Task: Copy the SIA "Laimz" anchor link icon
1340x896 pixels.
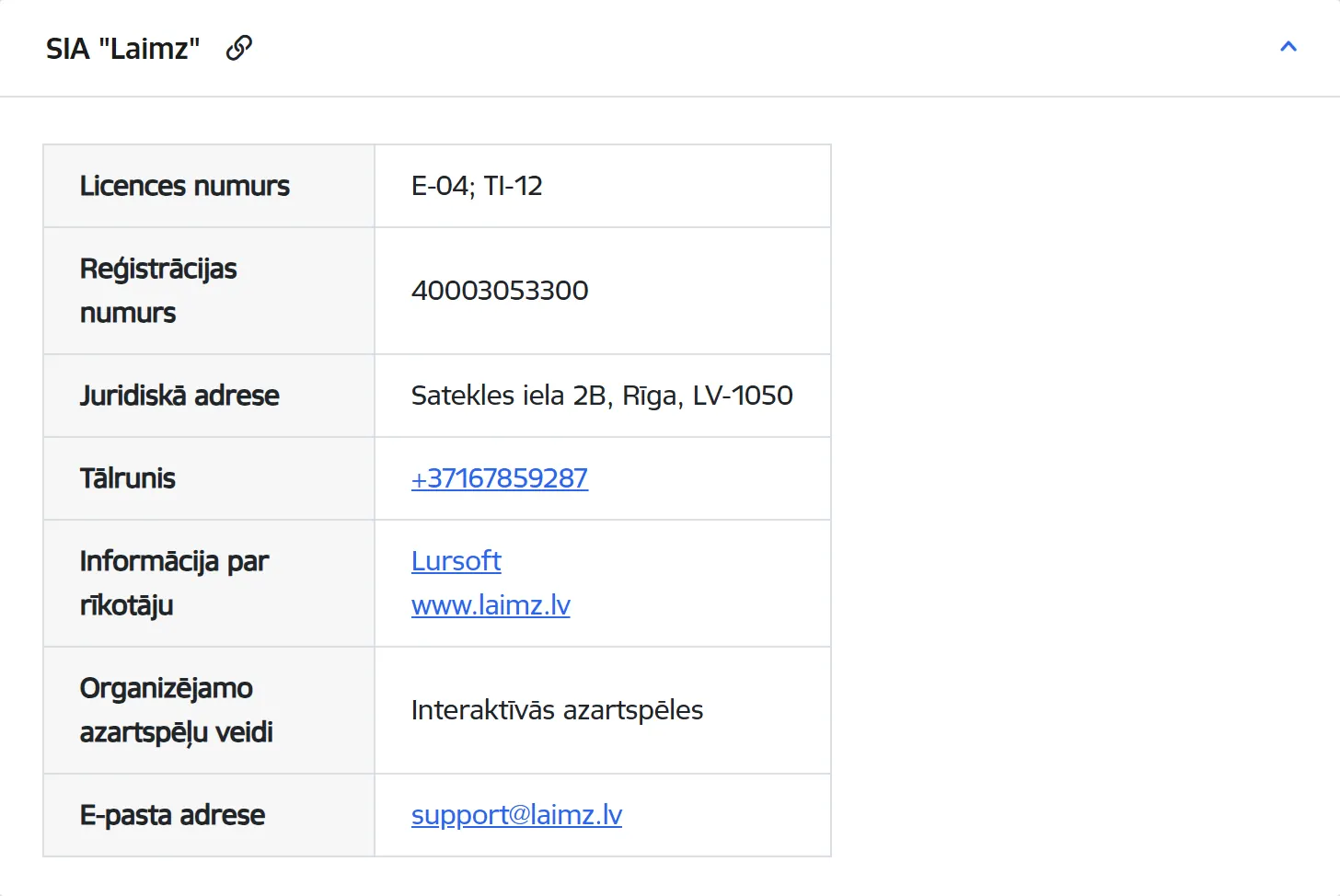Action: pos(239,48)
